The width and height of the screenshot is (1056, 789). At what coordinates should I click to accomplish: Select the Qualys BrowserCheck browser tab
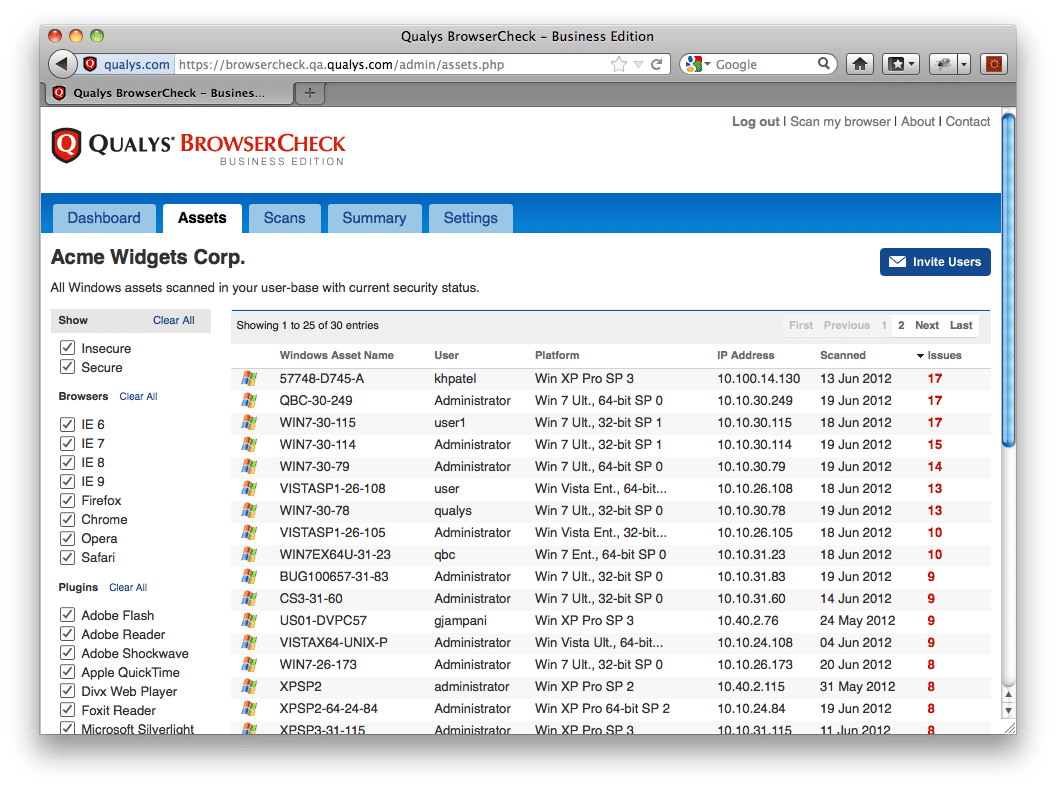(x=169, y=93)
